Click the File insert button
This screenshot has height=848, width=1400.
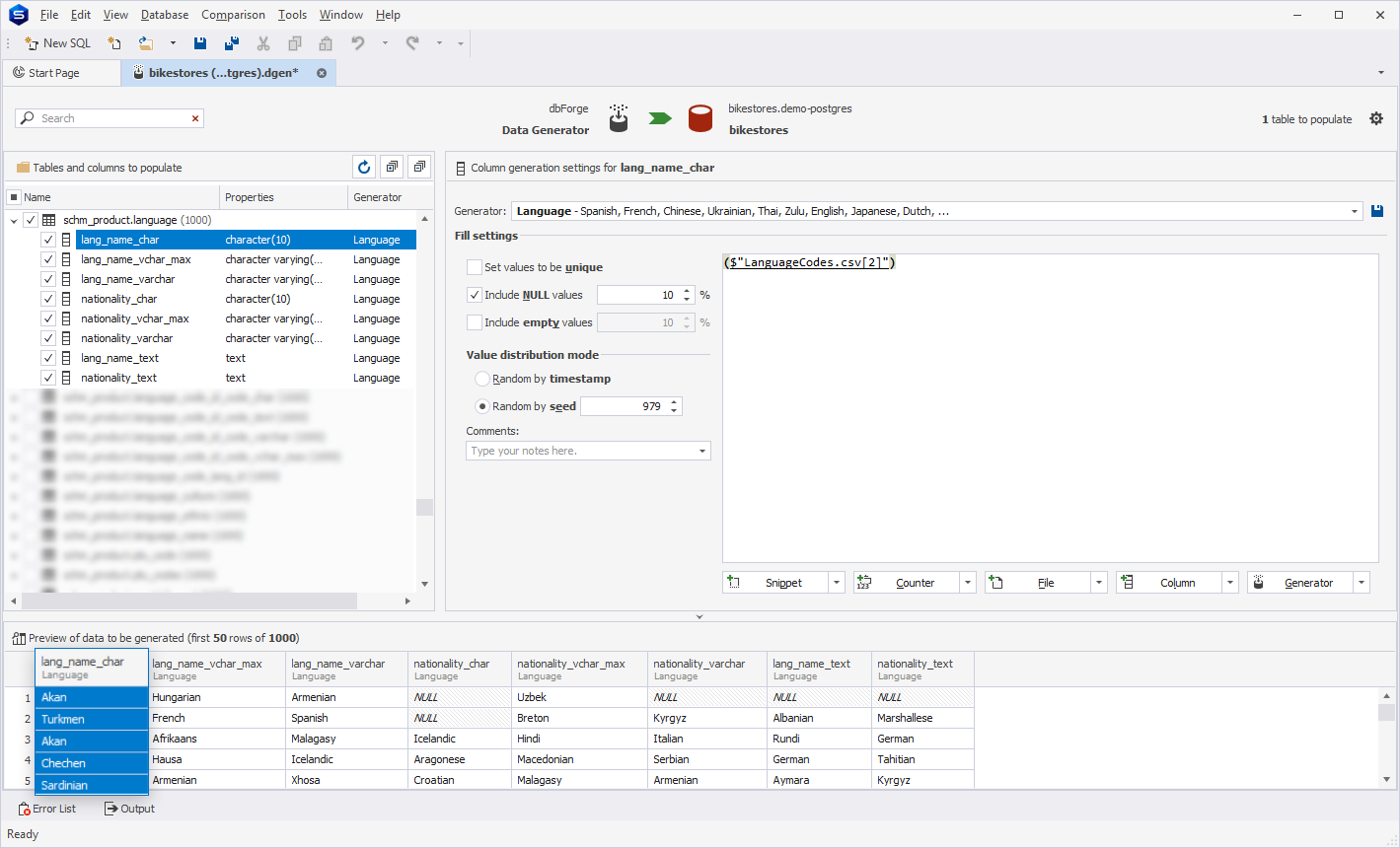coord(1038,583)
